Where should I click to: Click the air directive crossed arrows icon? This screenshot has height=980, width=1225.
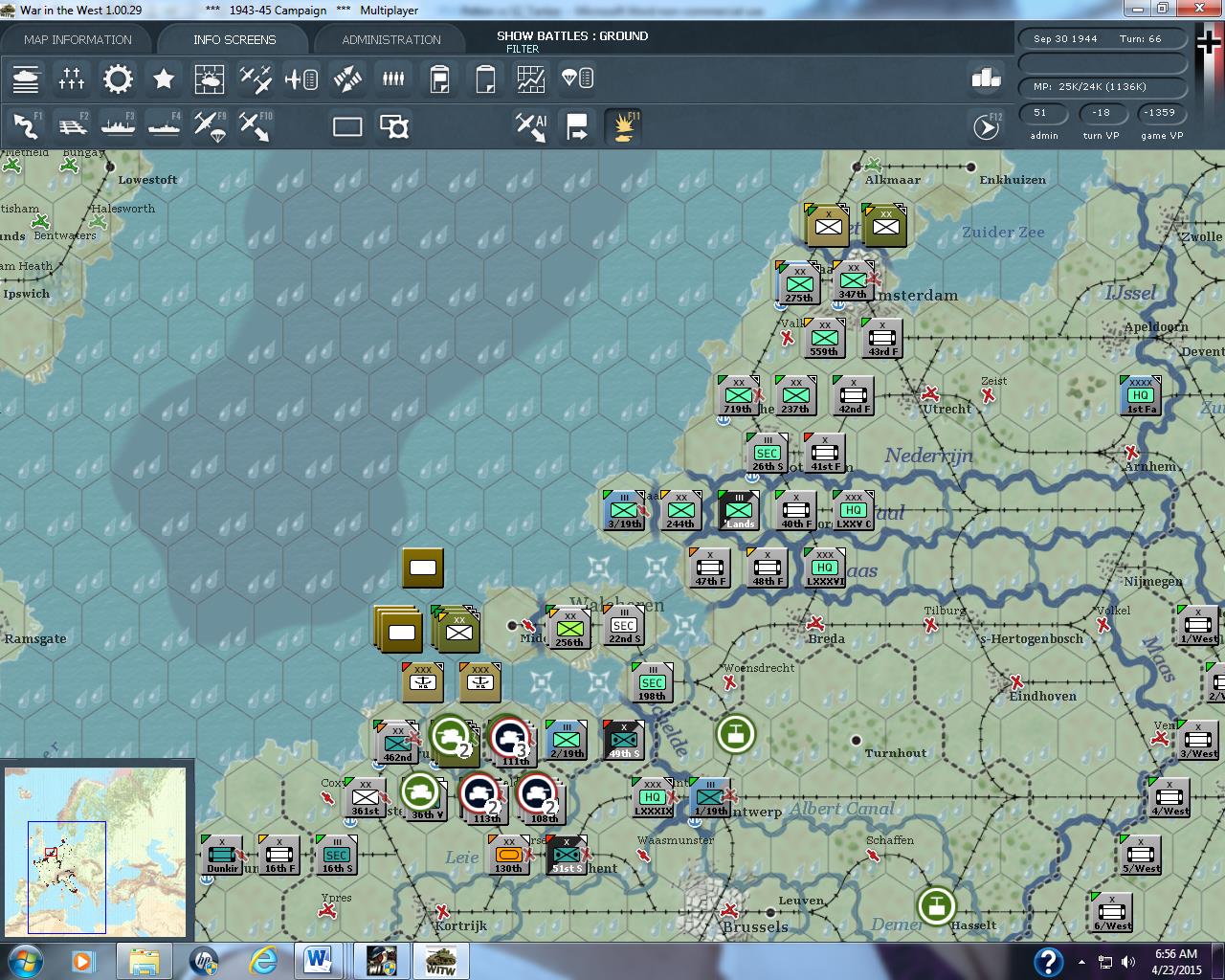click(347, 78)
